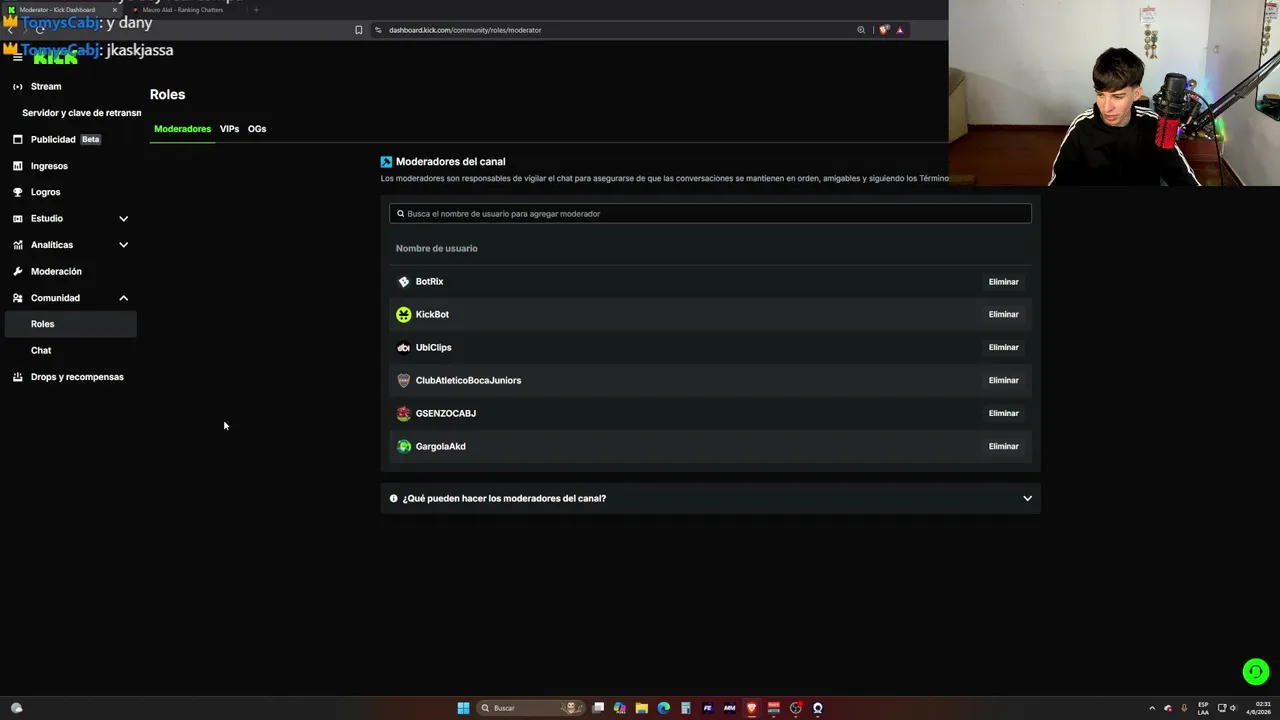Screen dimensions: 1280x720
Task: Click the UbiClips avatar icon
Action: tap(404, 348)
